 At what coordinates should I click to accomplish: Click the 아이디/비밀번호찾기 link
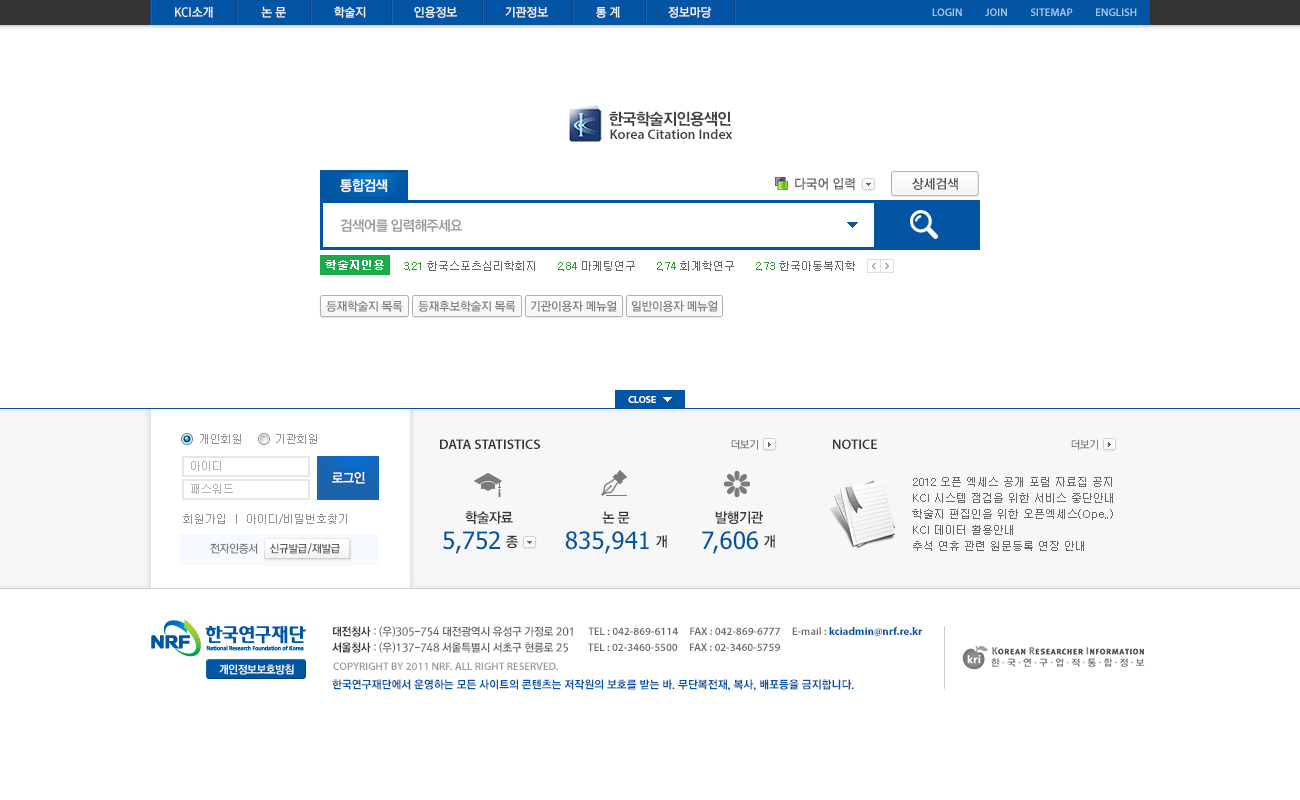click(297, 519)
